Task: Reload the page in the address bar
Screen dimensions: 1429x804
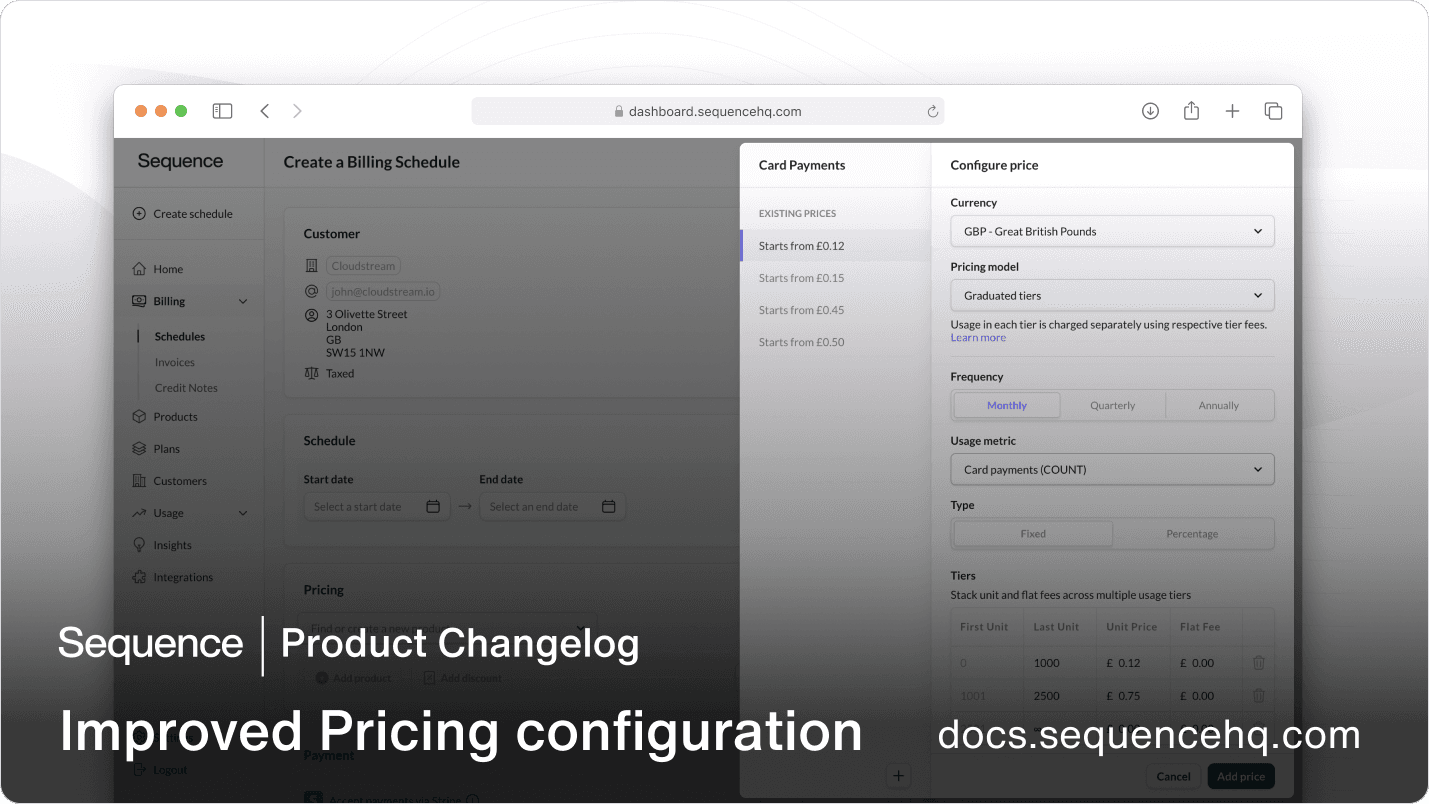Action: coord(932,112)
